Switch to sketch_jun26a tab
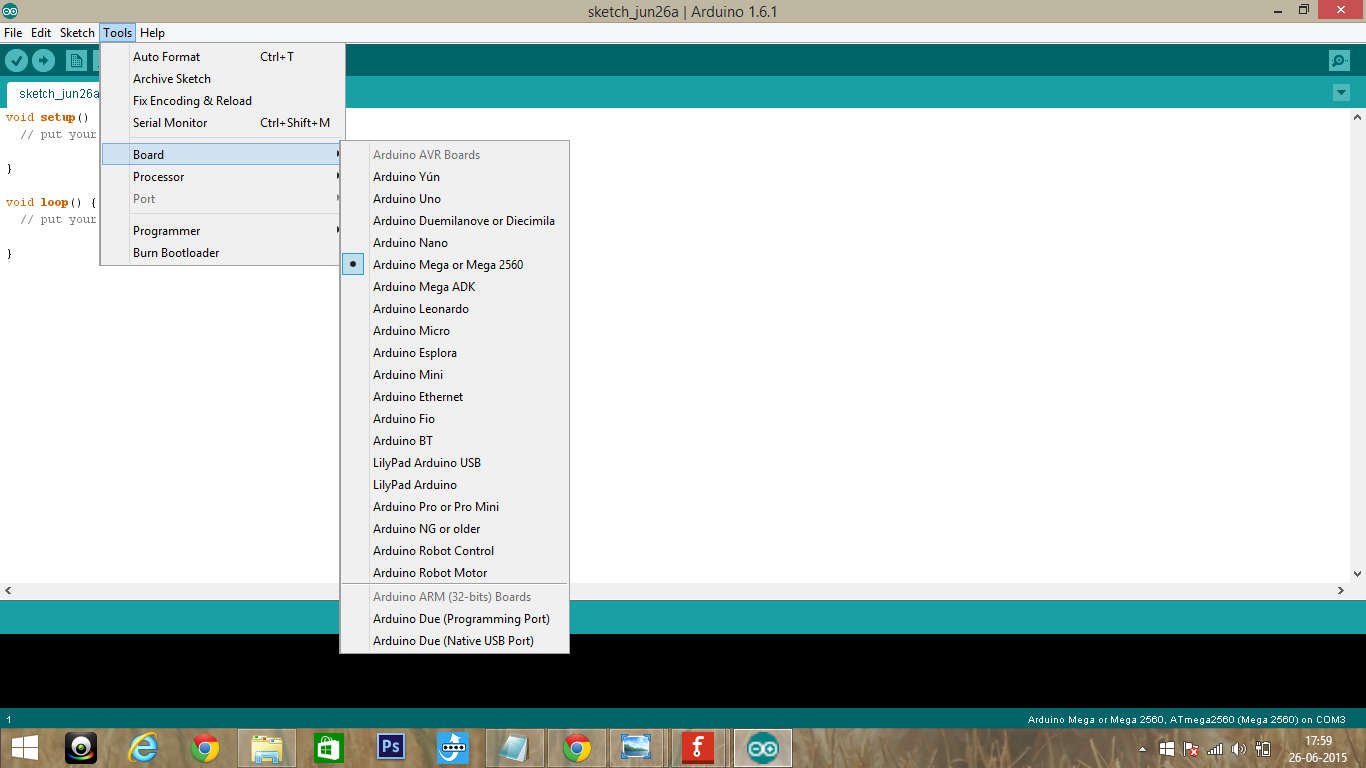The image size is (1366, 768). [55, 94]
